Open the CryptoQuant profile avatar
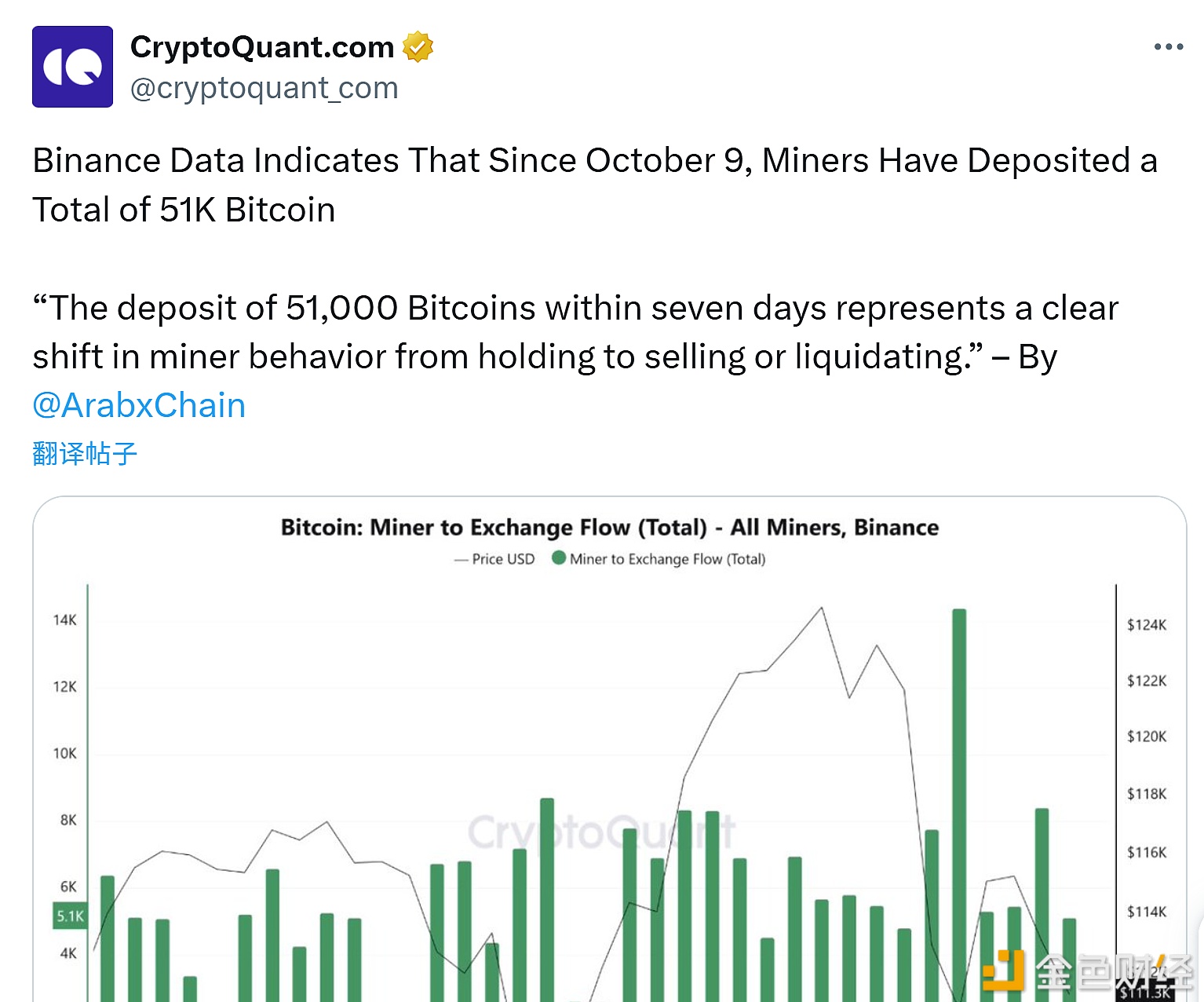Screen dimensions: 1204x1002 pyautogui.click(x=72, y=67)
